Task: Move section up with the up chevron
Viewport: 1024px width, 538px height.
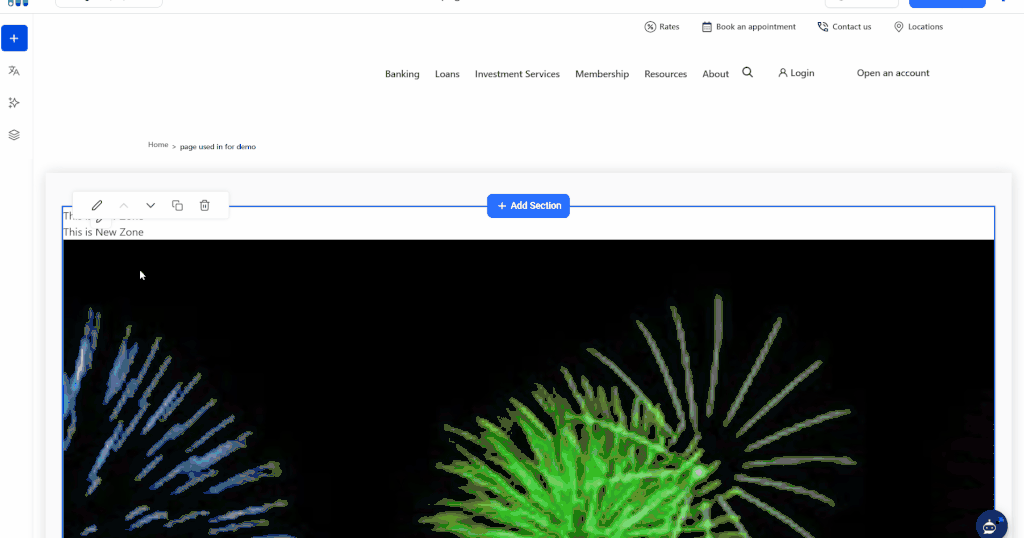Action: click(123, 206)
